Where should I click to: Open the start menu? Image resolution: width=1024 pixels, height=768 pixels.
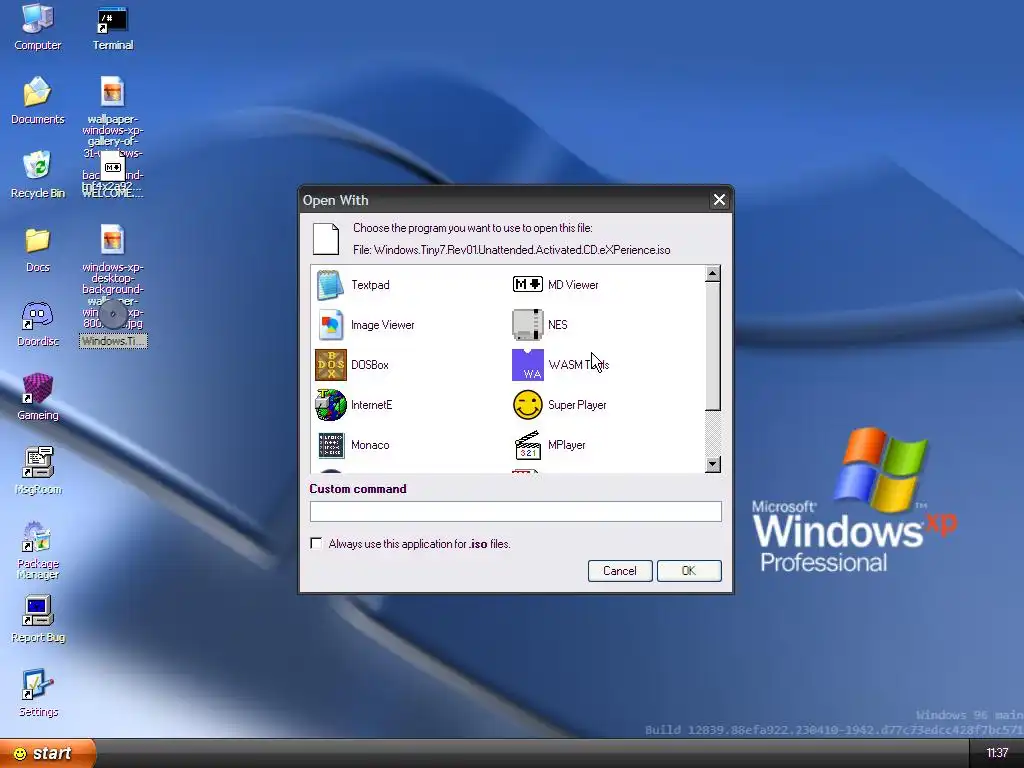pos(48,753)
